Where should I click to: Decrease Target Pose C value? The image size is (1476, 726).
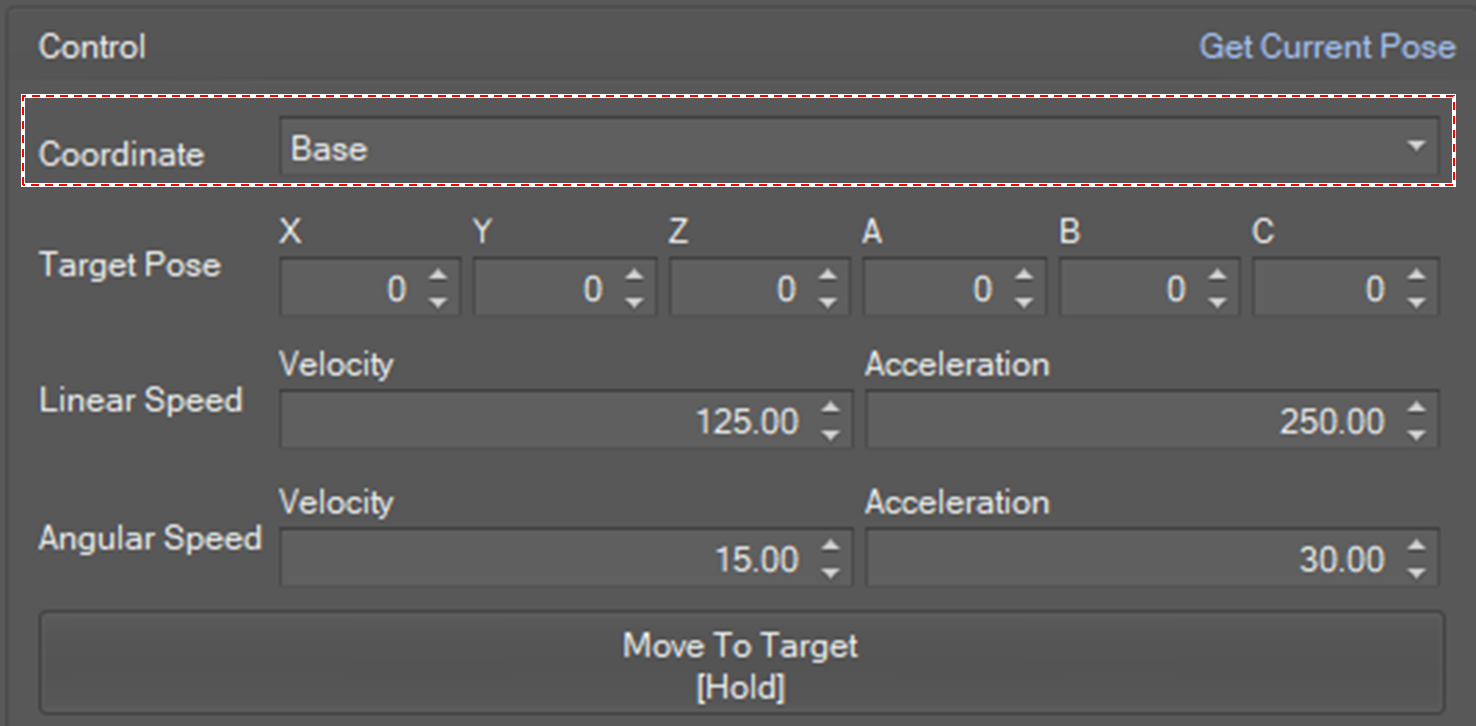pyautogui.click(x=1416, y=302)
